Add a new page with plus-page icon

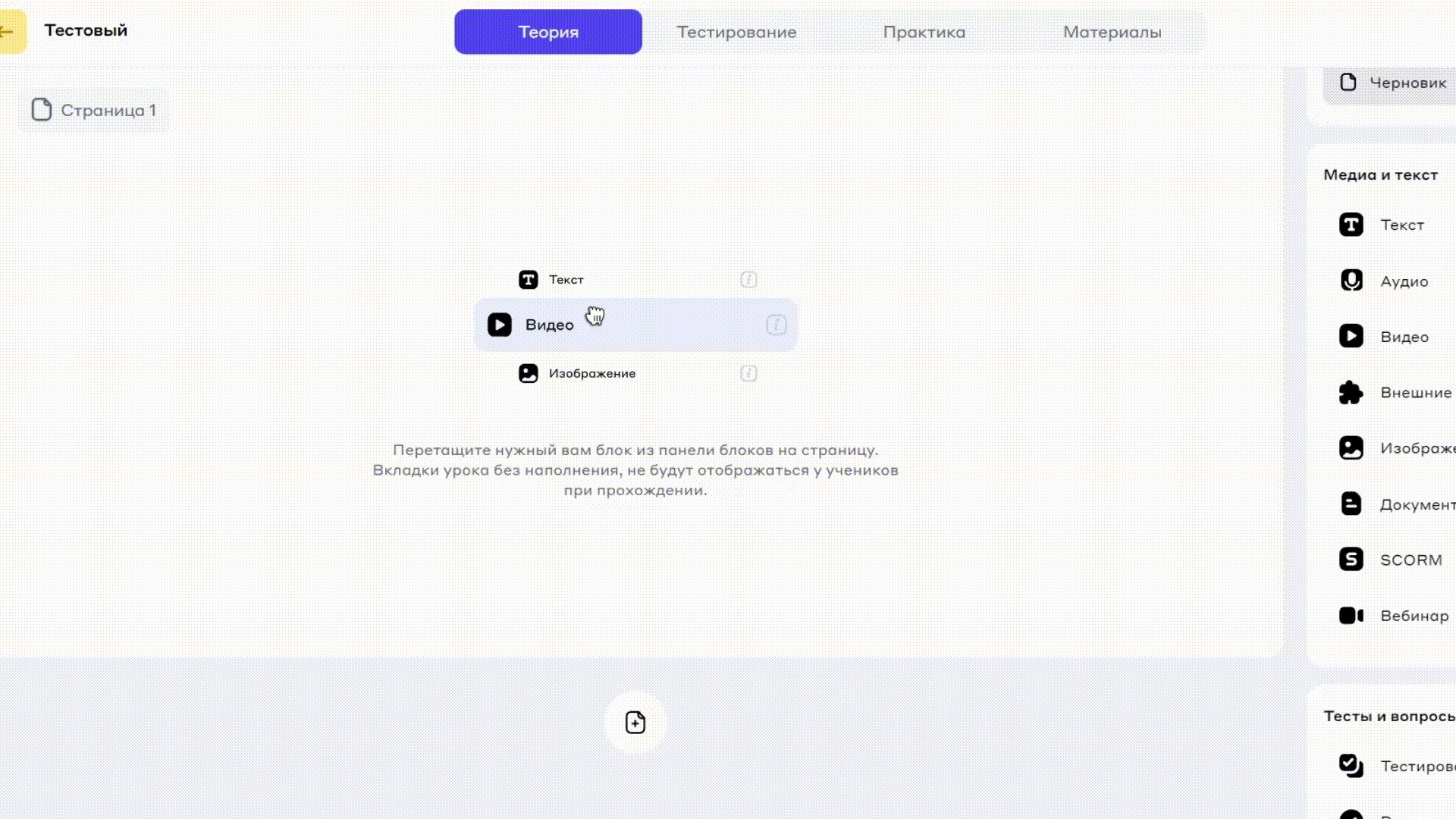[x=635, y=723]
